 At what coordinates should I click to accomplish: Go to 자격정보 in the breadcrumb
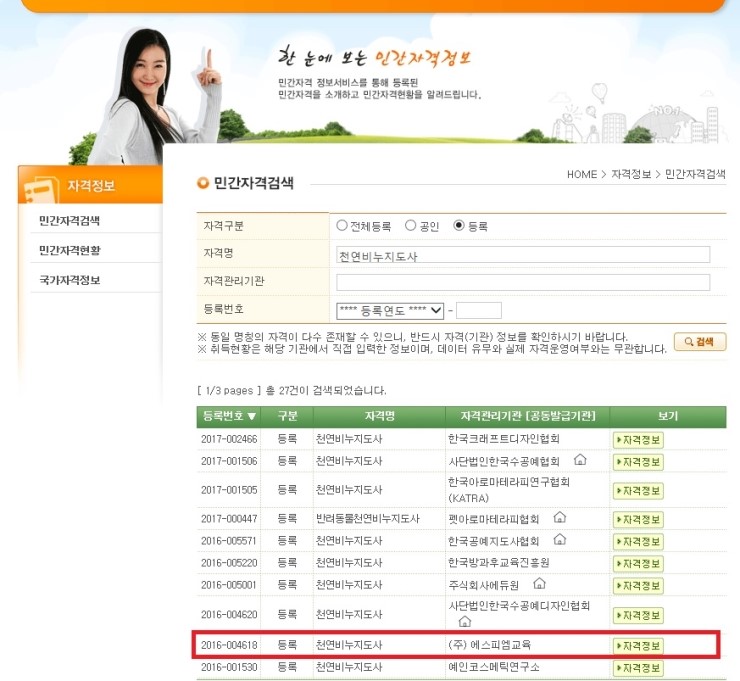click(x=631, y=174)
